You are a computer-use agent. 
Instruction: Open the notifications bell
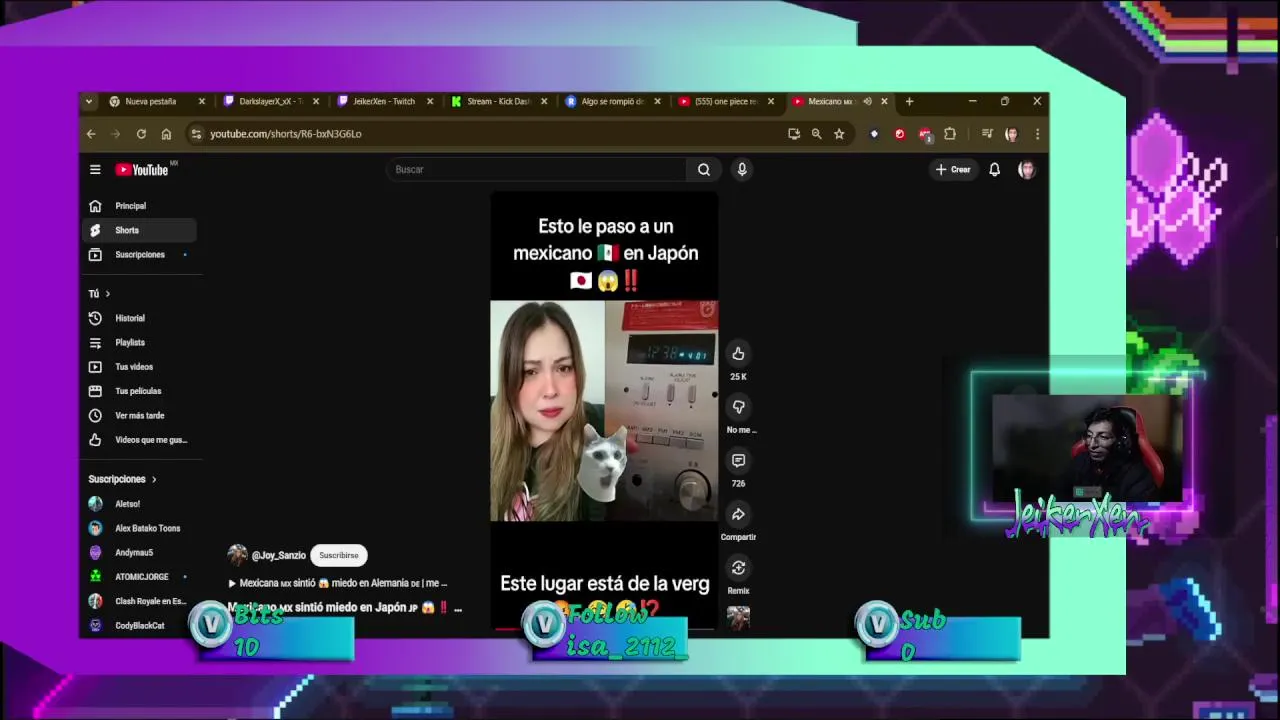(x=994, y=170)
